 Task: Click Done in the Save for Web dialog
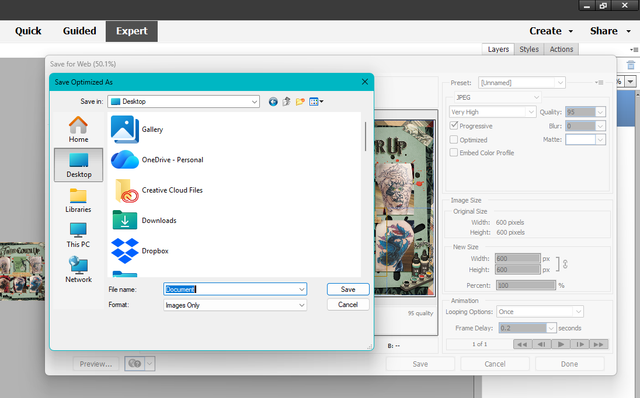click(x=569, y=364)
